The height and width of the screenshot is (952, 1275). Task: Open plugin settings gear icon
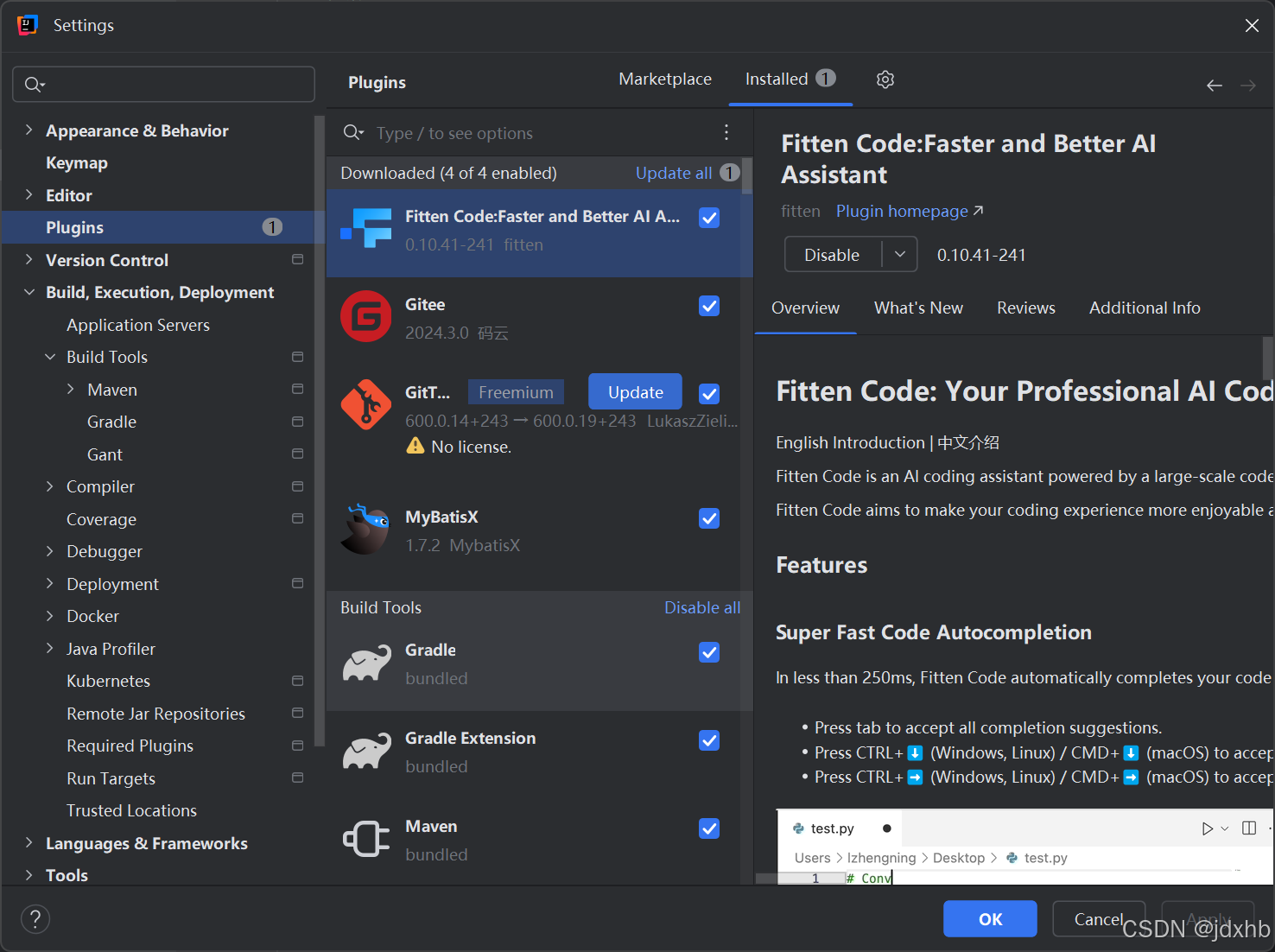pos(885,79)
